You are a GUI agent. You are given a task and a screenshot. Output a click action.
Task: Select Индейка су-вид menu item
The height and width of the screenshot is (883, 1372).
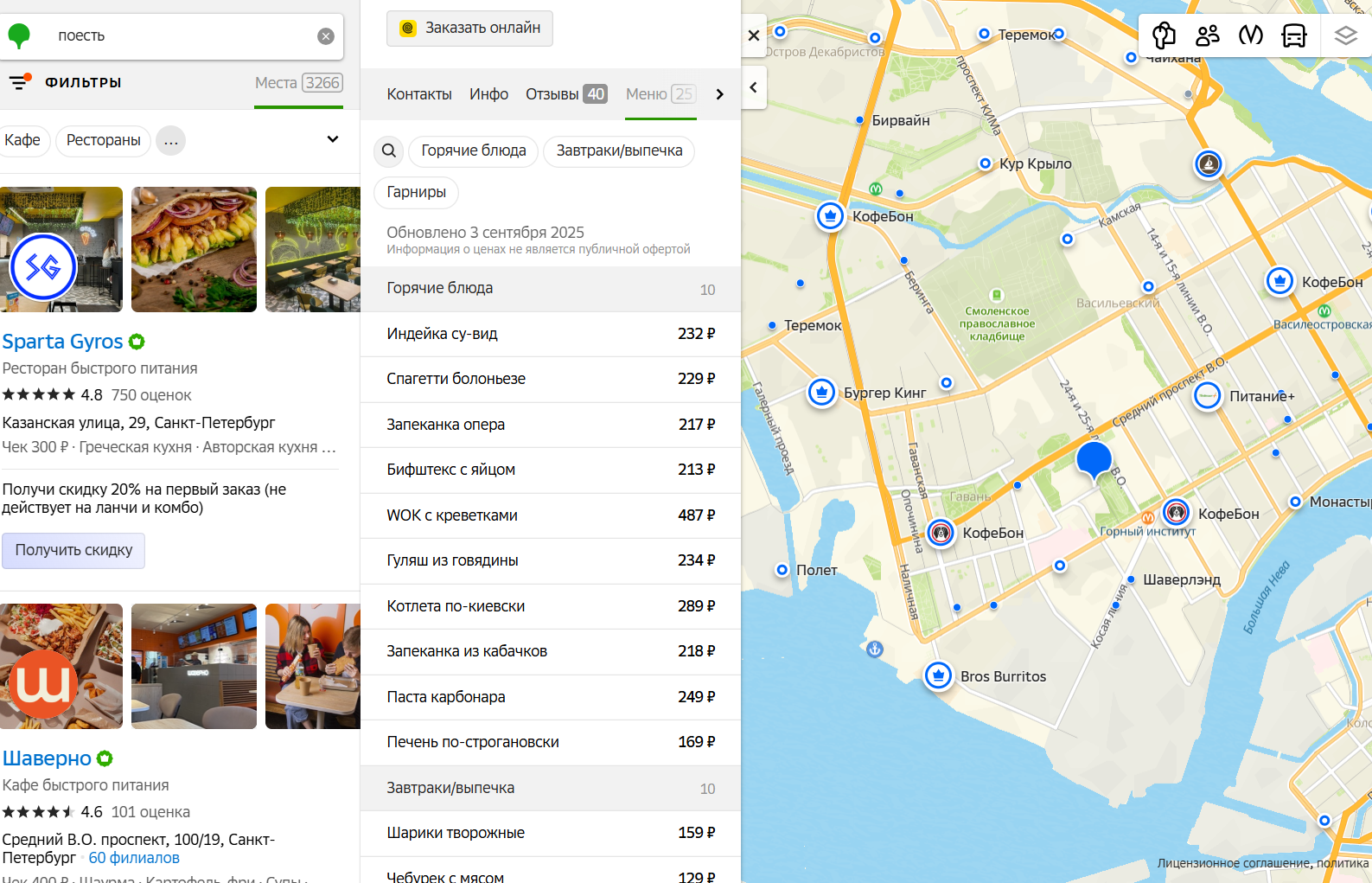[x=551, y=334]
